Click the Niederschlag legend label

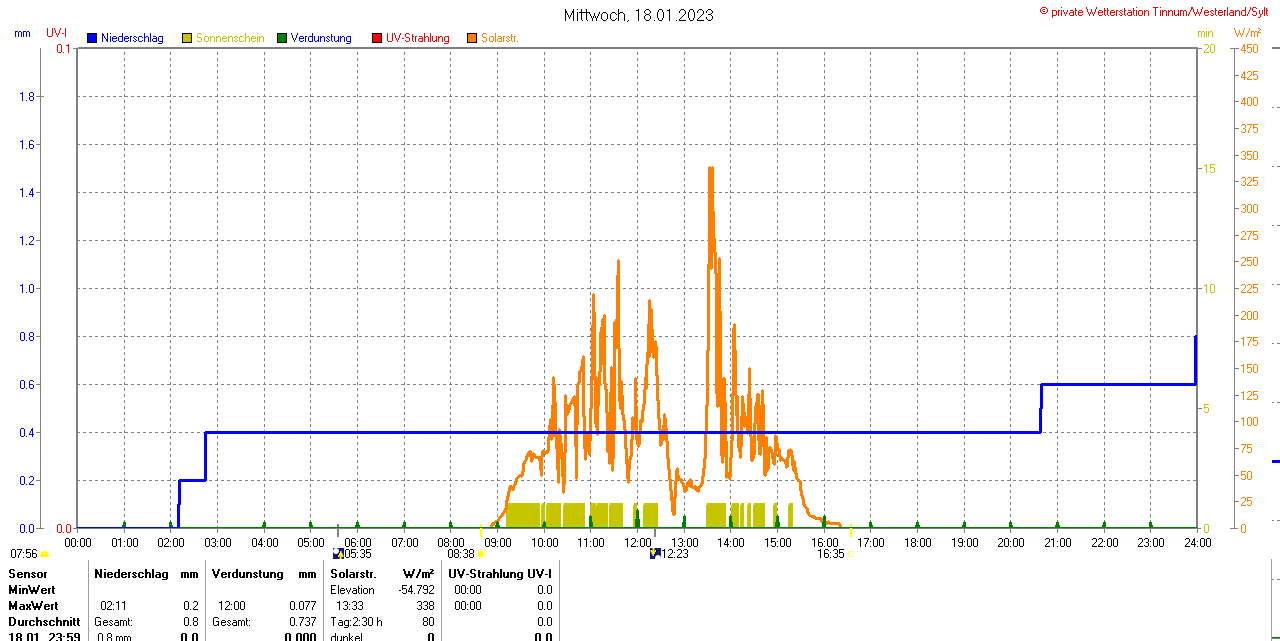(132, 38)
